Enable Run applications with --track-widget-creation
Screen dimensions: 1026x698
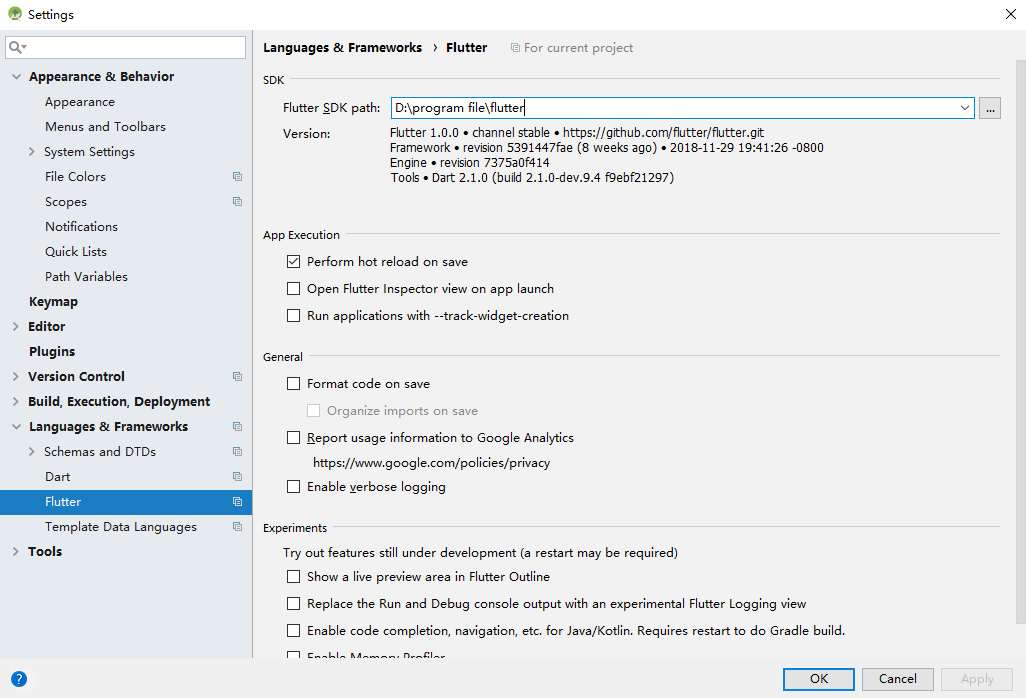click(x=293, y=315)
